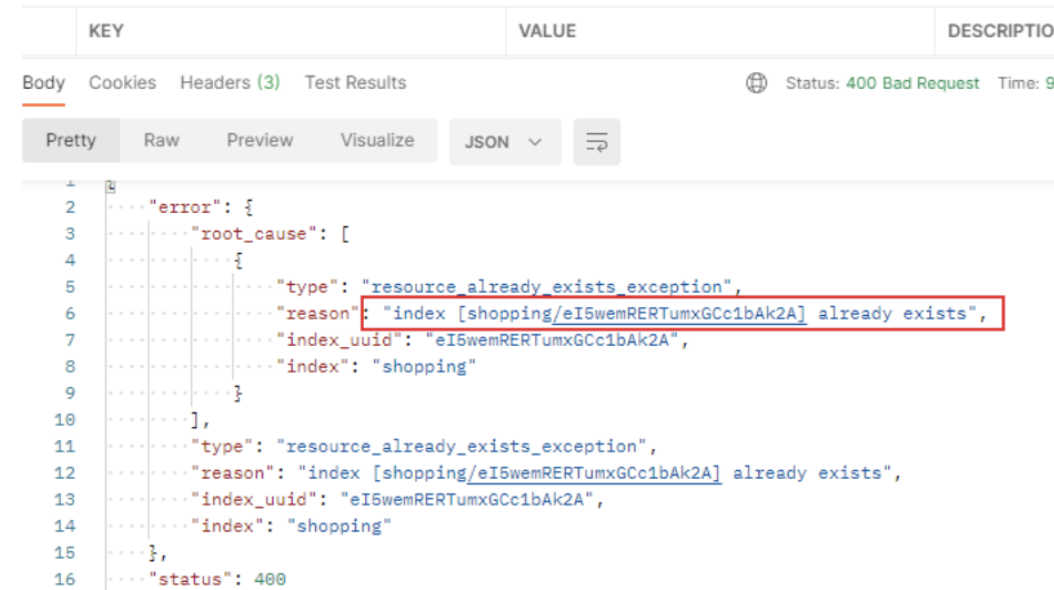Select the Headers (3) tab
Screen dimensions: 1054x590
coord(230,83)
